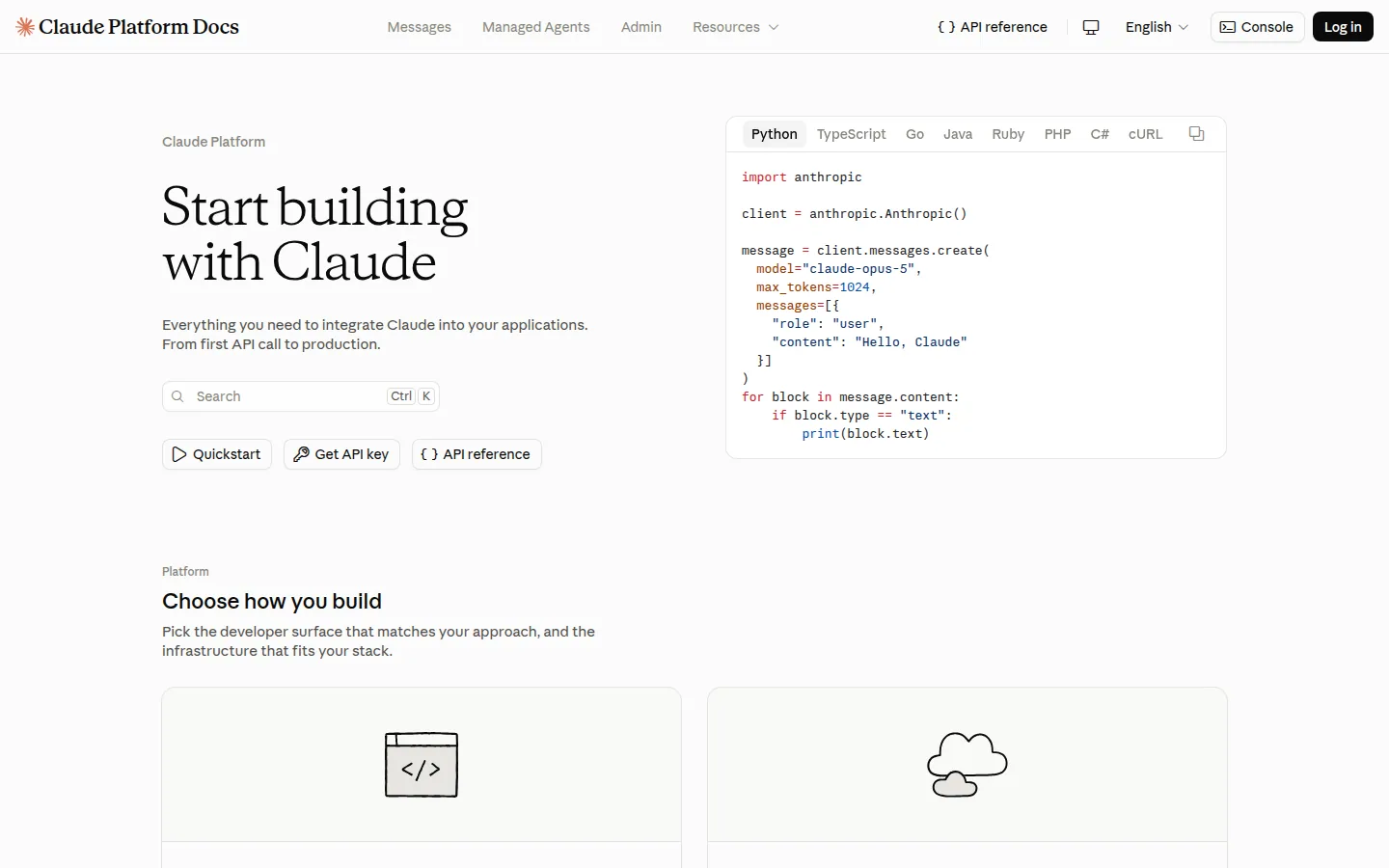Click the Ctrl K shortcut badge
The height and width of the screenshot is (868, 1389).
coord(412,396)
